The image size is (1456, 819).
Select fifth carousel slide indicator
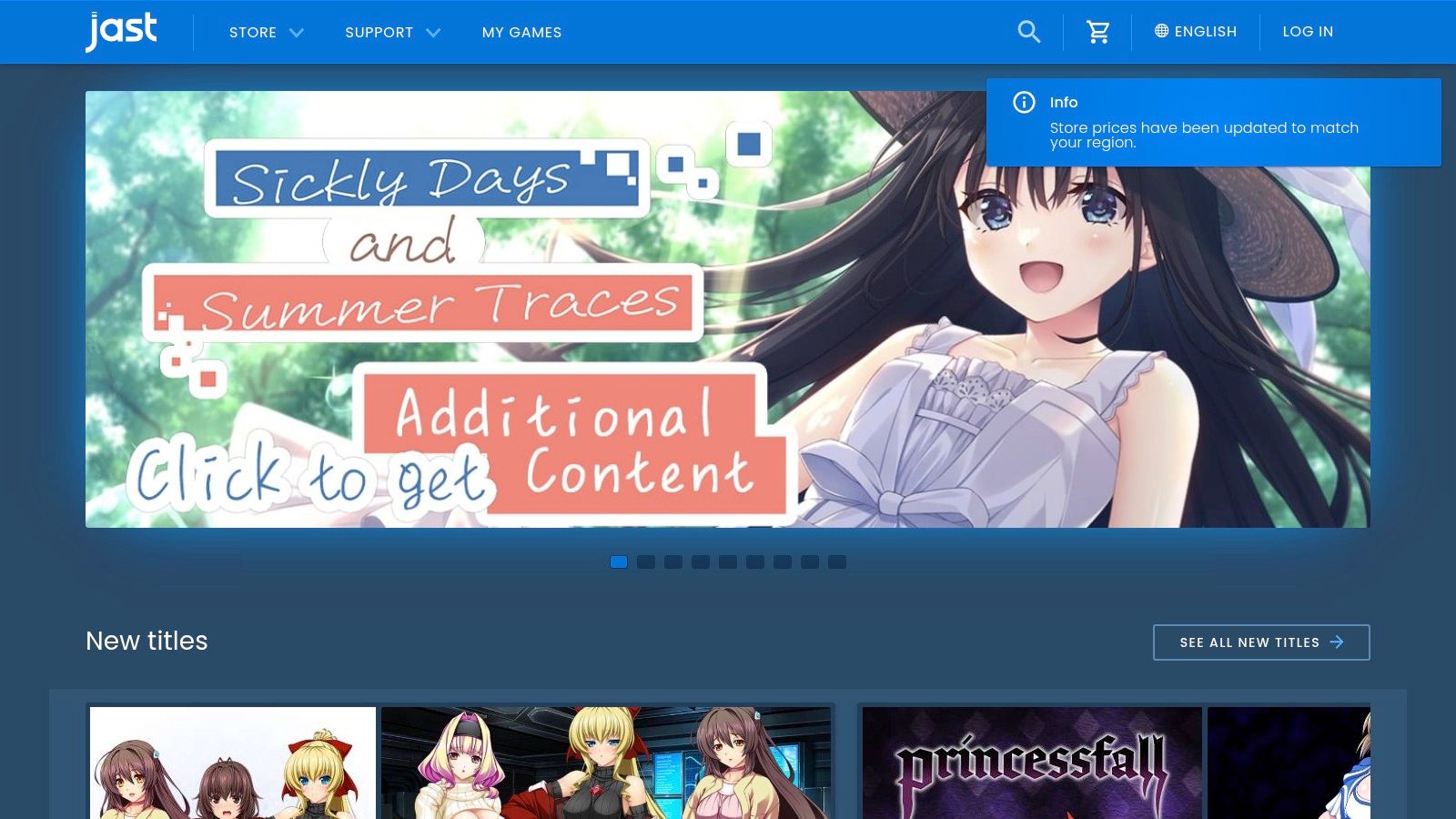(x=728, y=561)
